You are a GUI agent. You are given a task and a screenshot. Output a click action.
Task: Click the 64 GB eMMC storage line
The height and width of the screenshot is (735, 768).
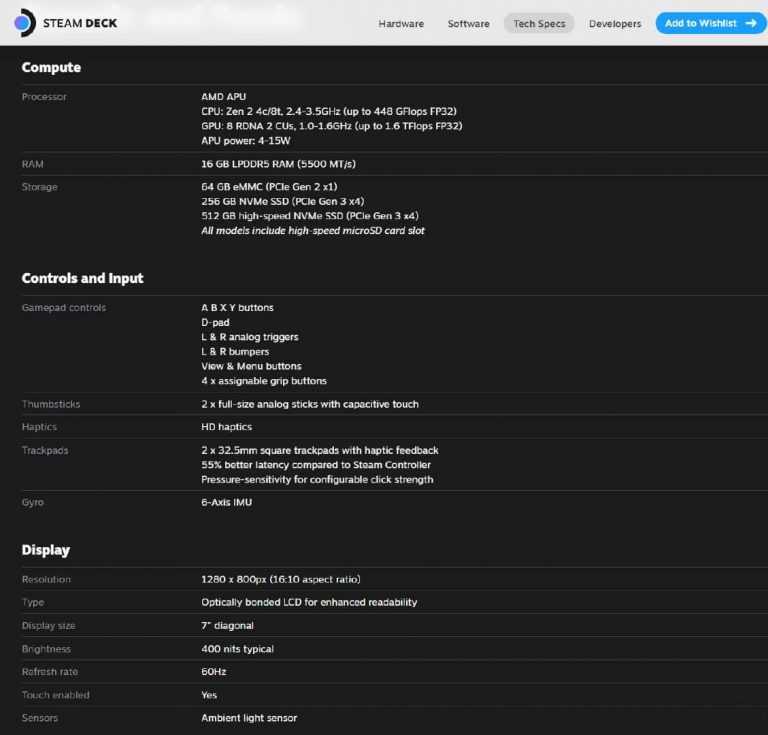coord(269,187)
